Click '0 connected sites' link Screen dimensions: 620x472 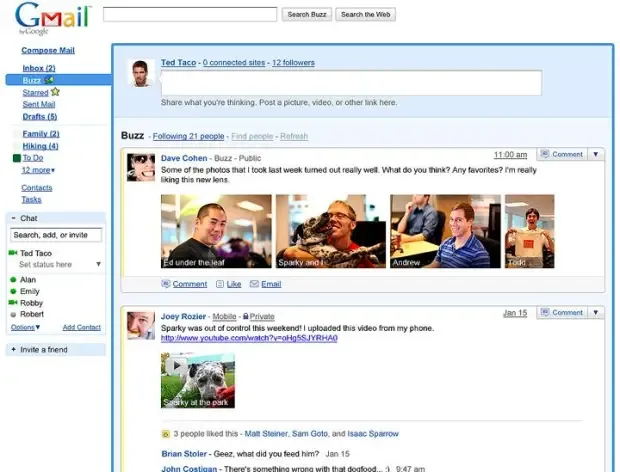[234, 62]
